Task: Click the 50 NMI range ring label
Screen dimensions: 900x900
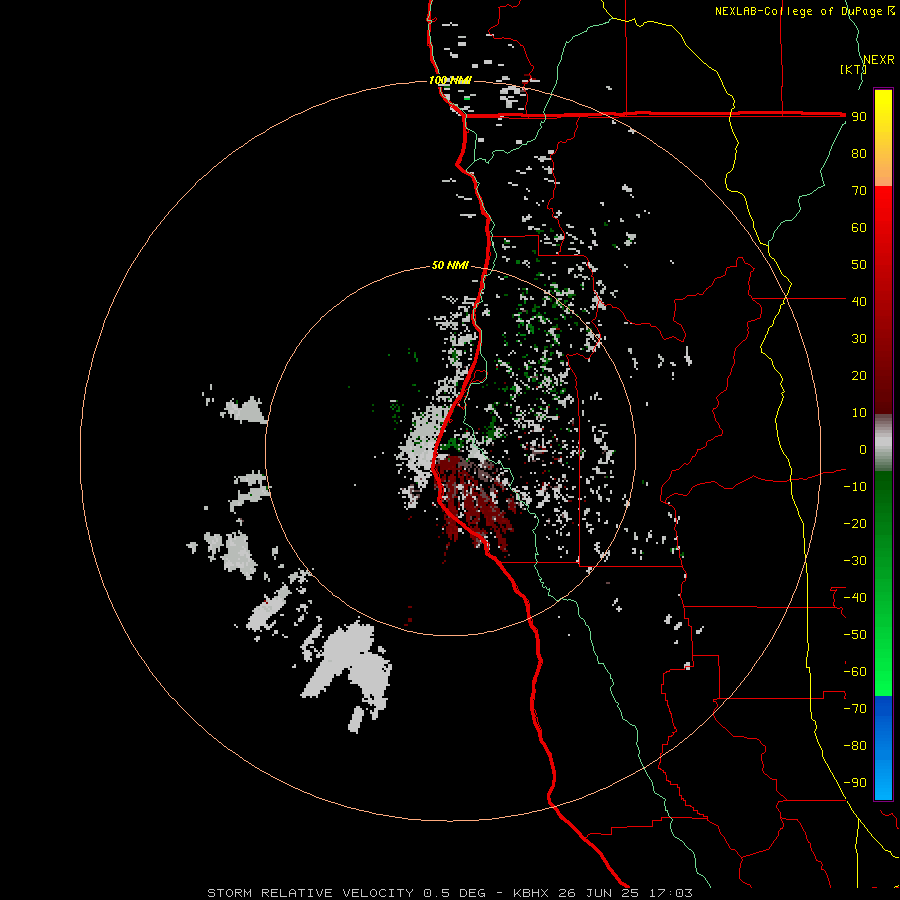Action: pyautogui.click(x=450, y=265)
